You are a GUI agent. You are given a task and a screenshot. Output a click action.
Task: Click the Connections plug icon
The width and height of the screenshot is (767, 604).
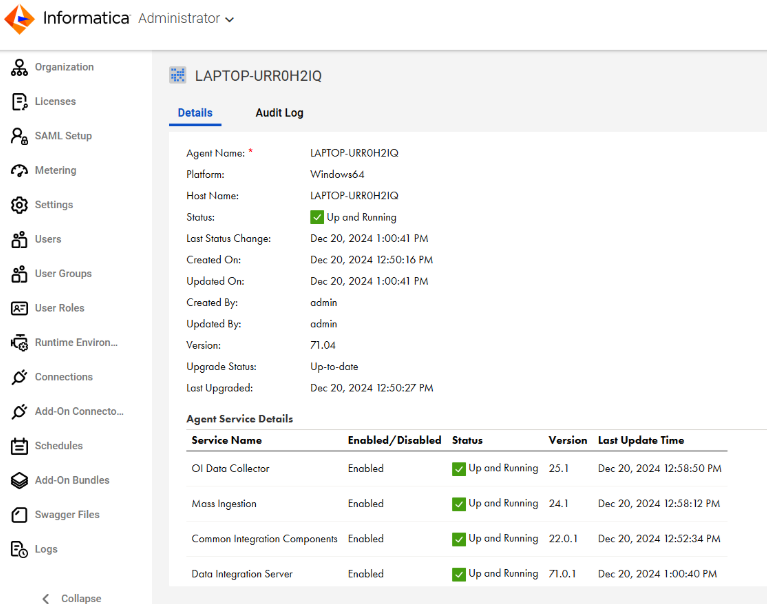tap(19, 377)
